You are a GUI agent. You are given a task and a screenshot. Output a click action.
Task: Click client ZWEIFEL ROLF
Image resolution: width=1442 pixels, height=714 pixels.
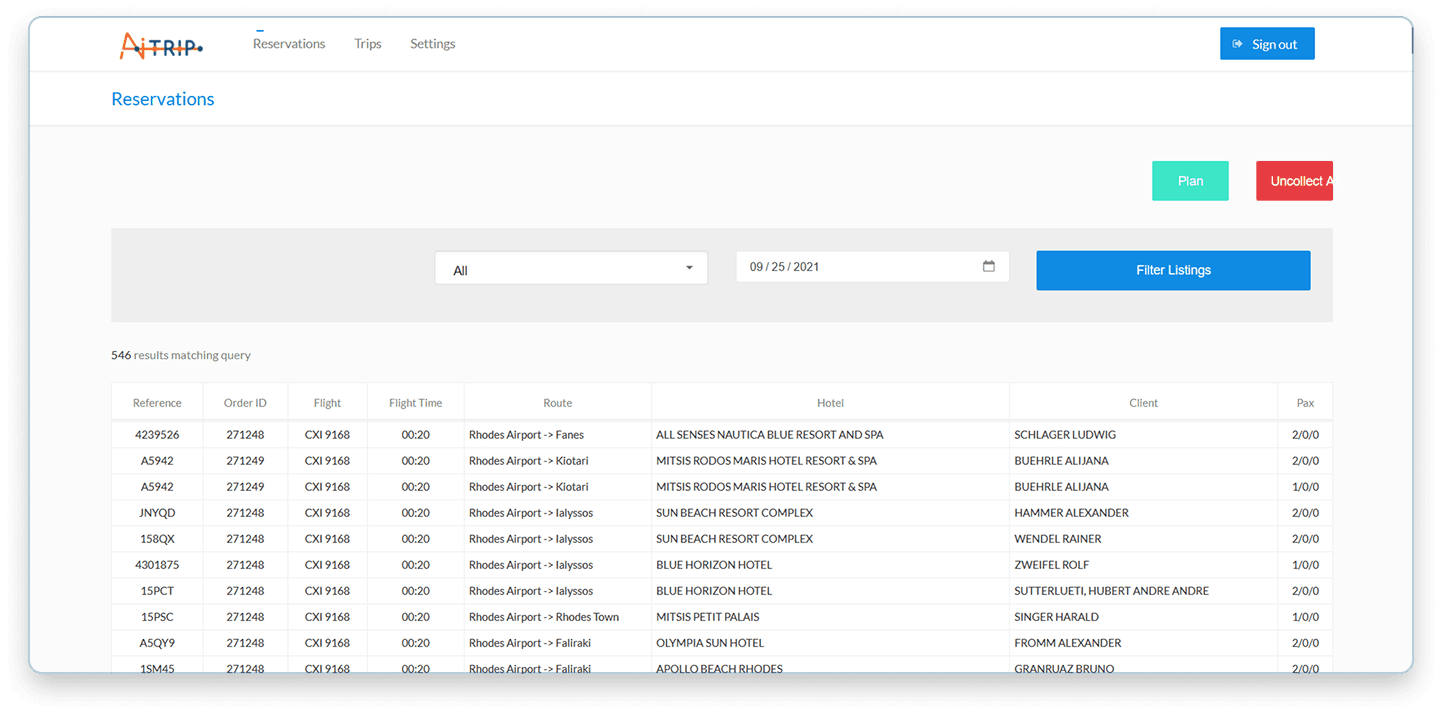[1052, 565]
